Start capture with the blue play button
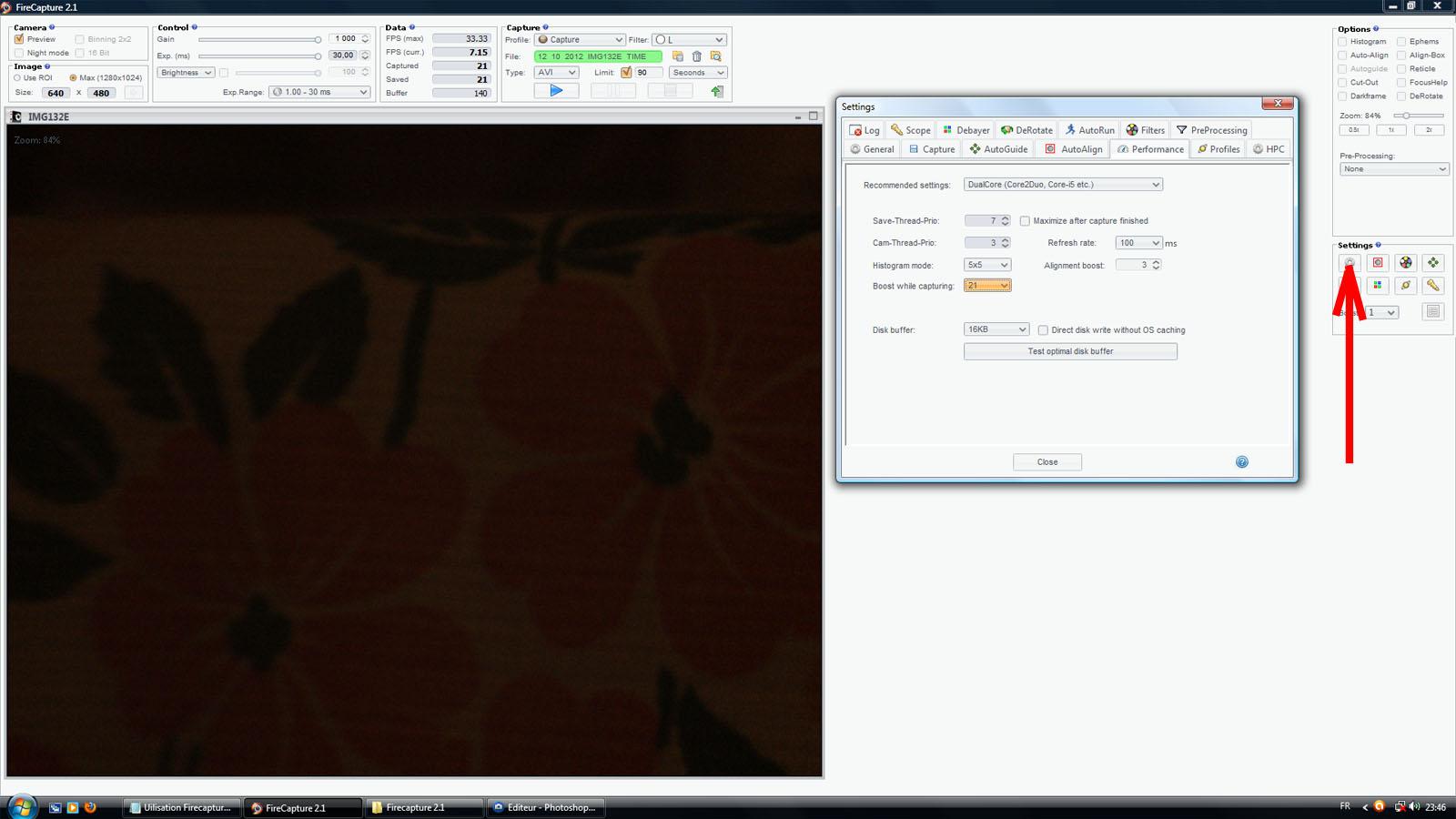 point(556,90)
